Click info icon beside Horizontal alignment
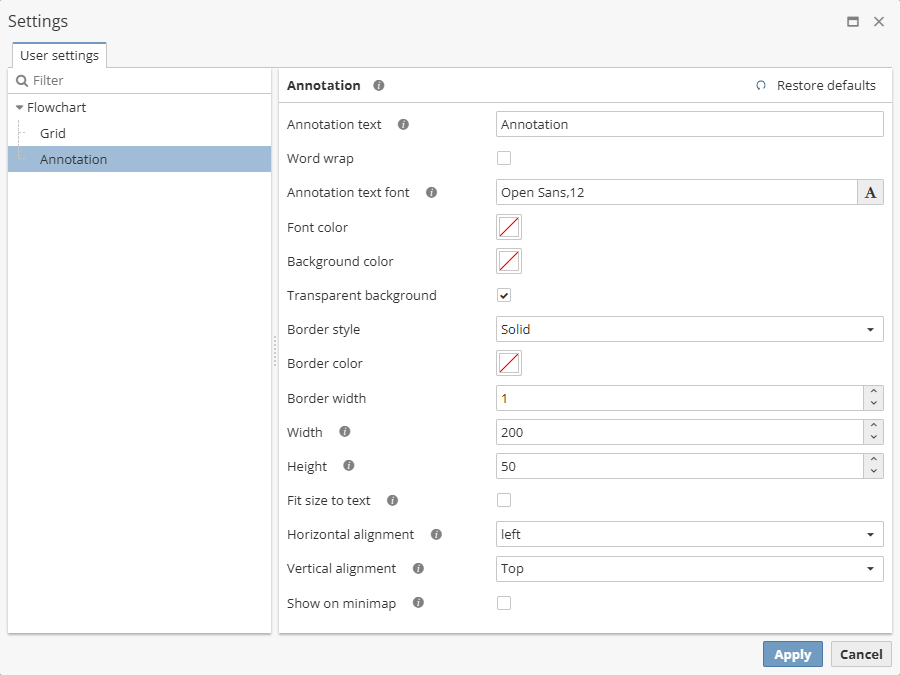 (x=436, y=535)
